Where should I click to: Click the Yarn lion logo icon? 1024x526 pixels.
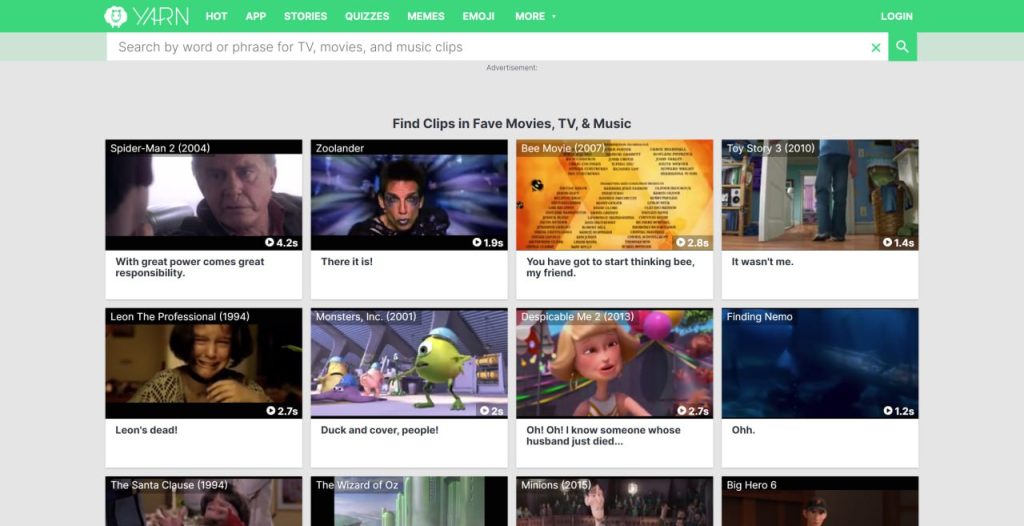click(116, 16)
